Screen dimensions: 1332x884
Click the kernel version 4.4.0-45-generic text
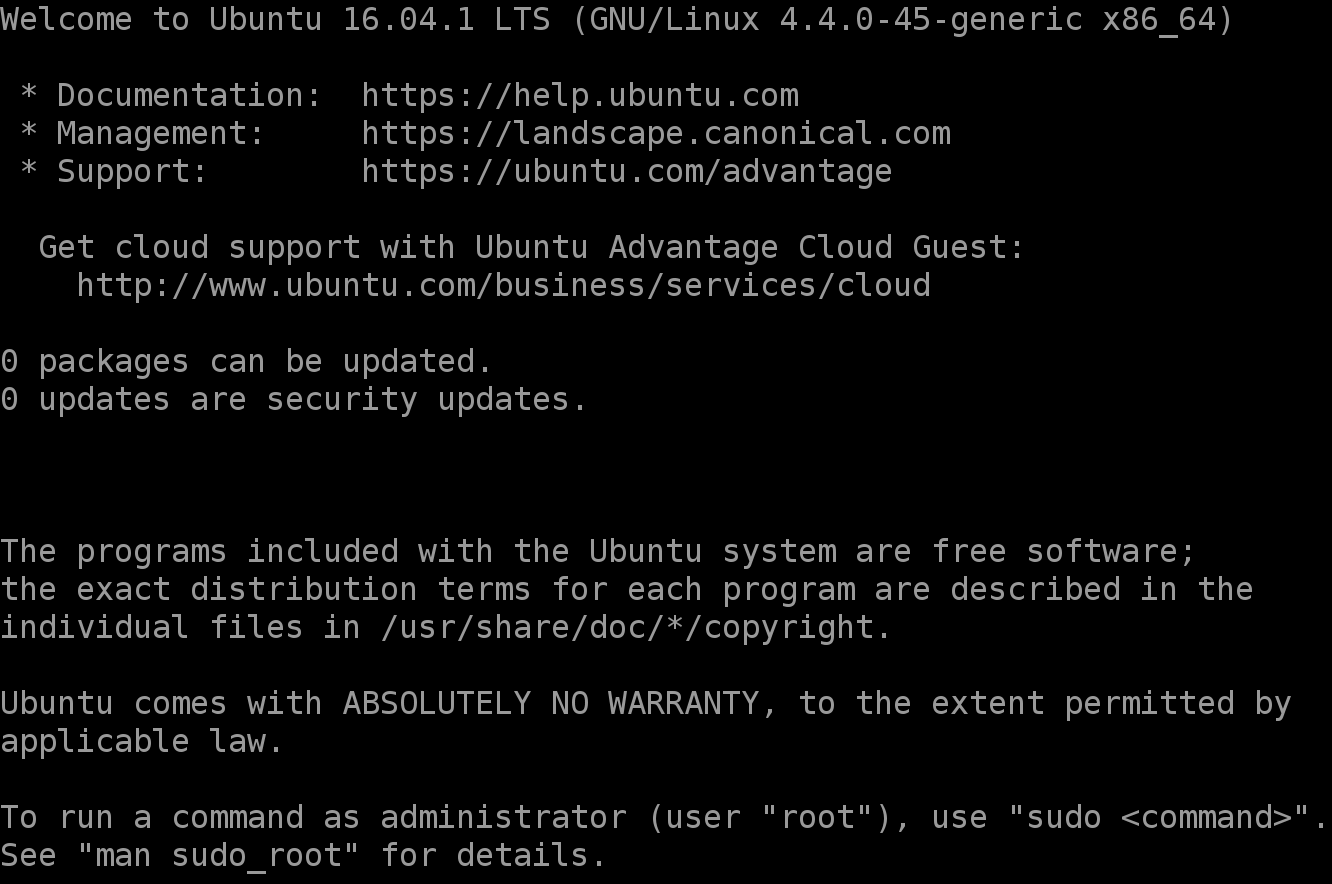(931, 20)
